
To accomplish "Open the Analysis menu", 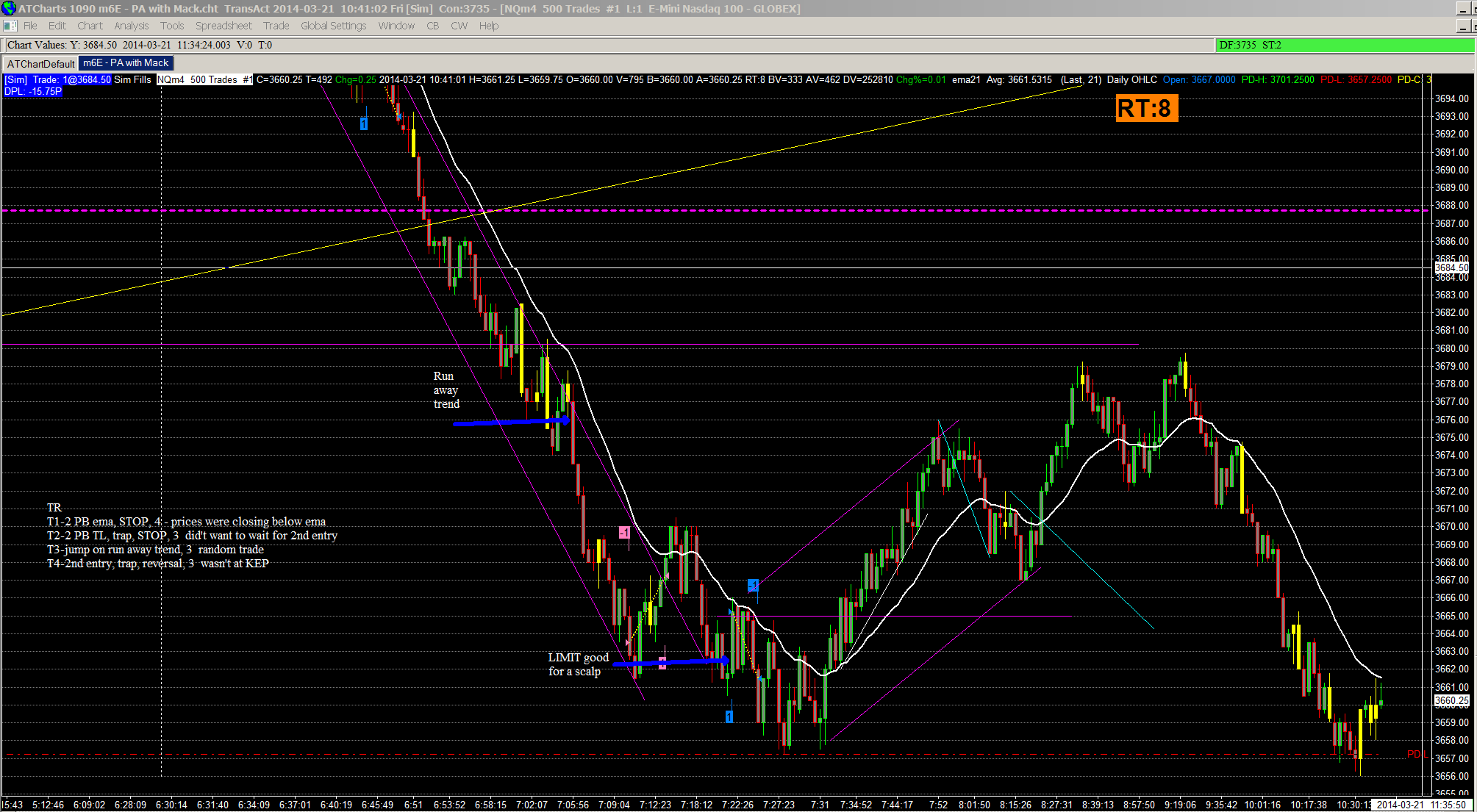I will point(132,26).
